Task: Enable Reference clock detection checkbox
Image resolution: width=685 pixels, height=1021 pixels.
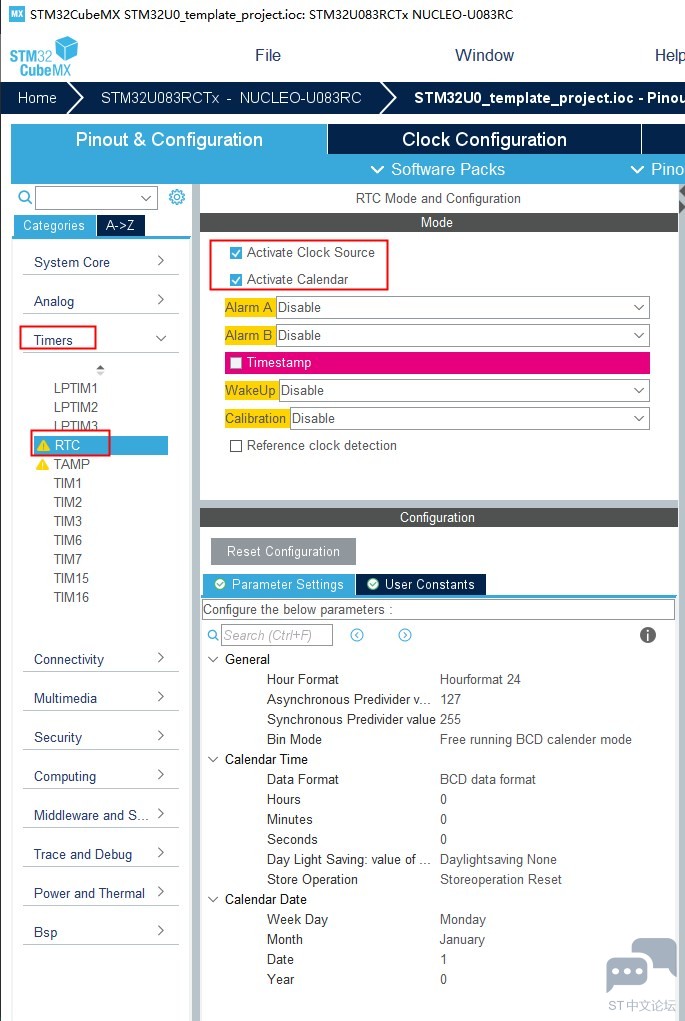Action: pyautogui.click(x=236, y=445)
